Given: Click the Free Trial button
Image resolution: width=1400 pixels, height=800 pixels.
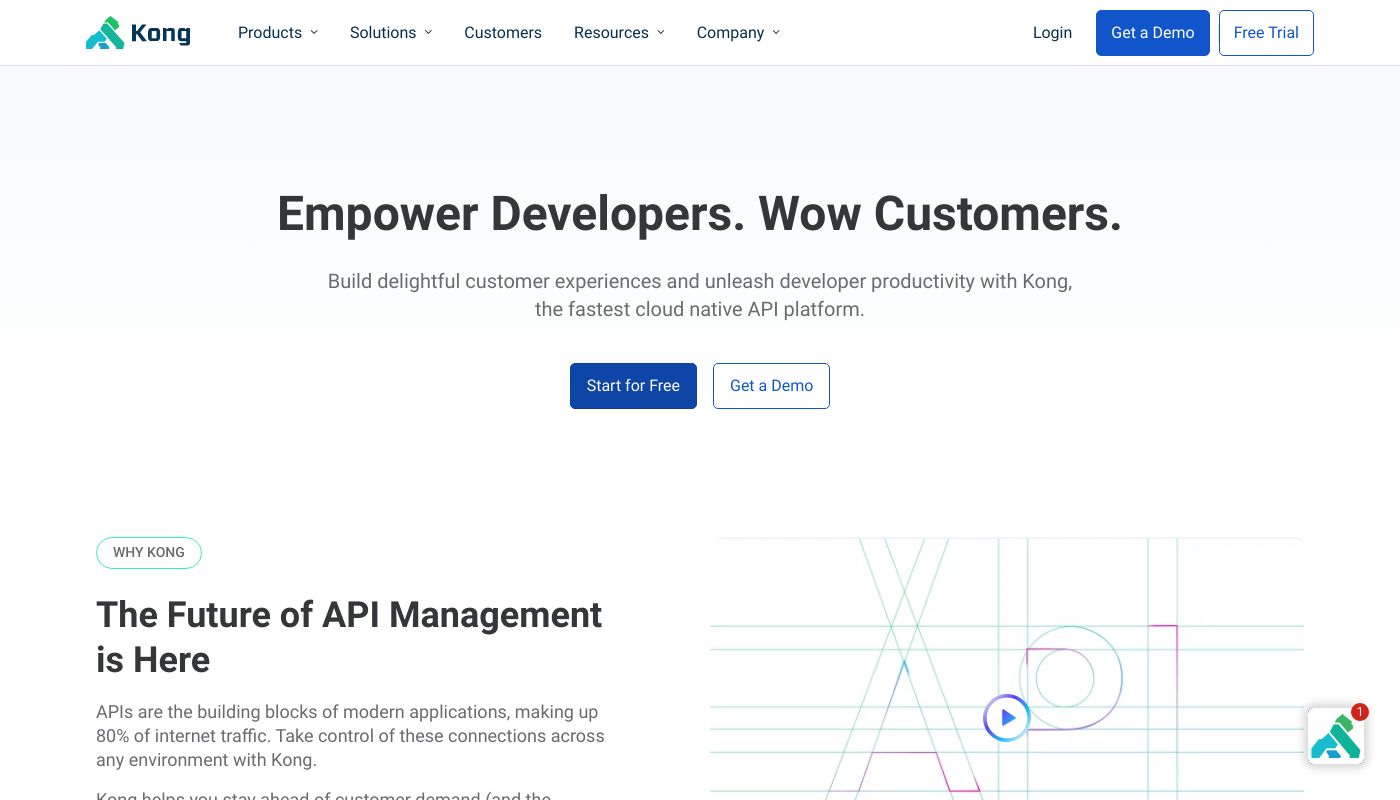Looking at the screenshot, I should click(1266, 33).
